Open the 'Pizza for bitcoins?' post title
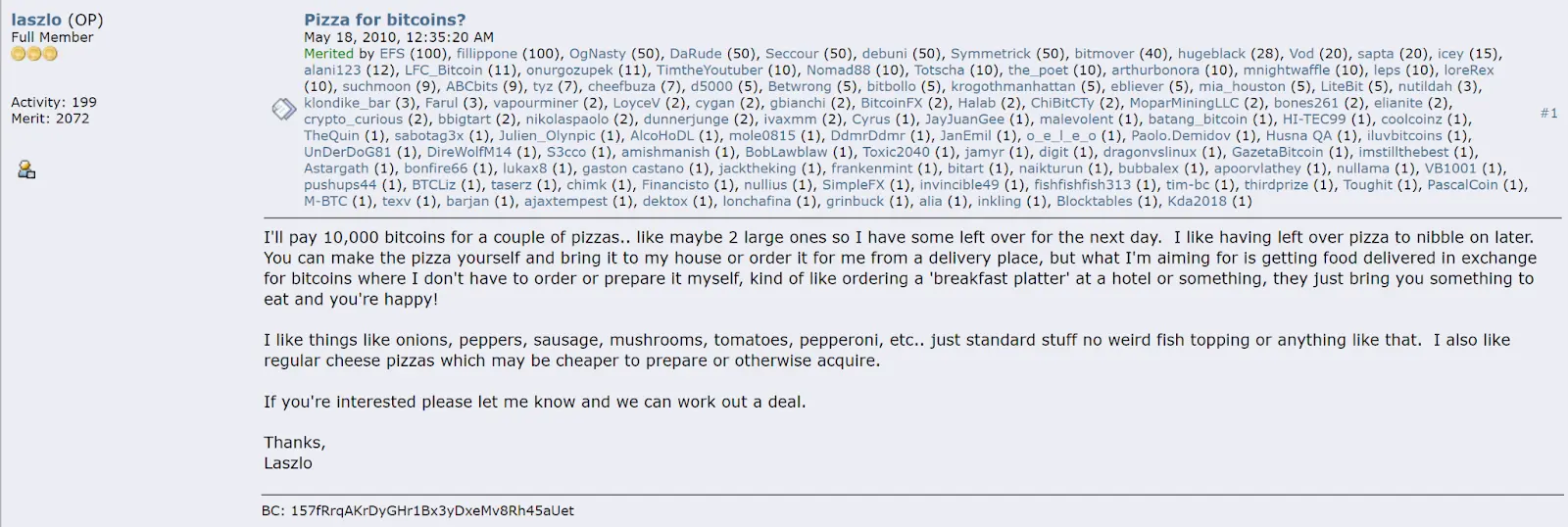The image size is (1568, 527). coord(384,20)
